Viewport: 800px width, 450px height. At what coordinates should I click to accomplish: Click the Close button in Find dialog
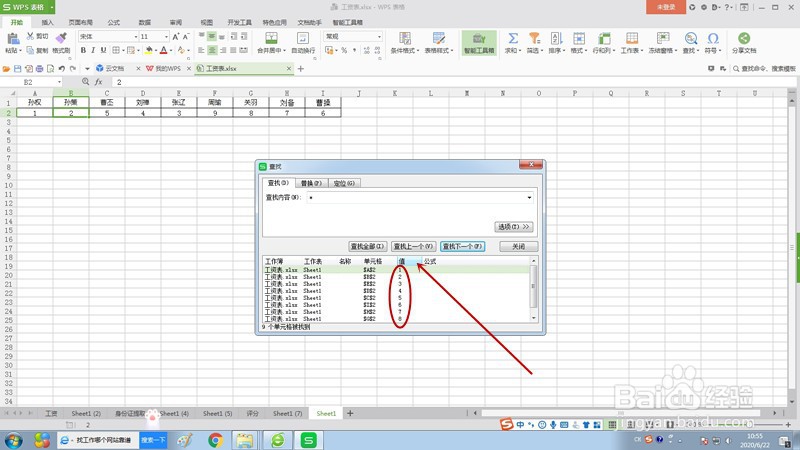(x=518, y=246)
